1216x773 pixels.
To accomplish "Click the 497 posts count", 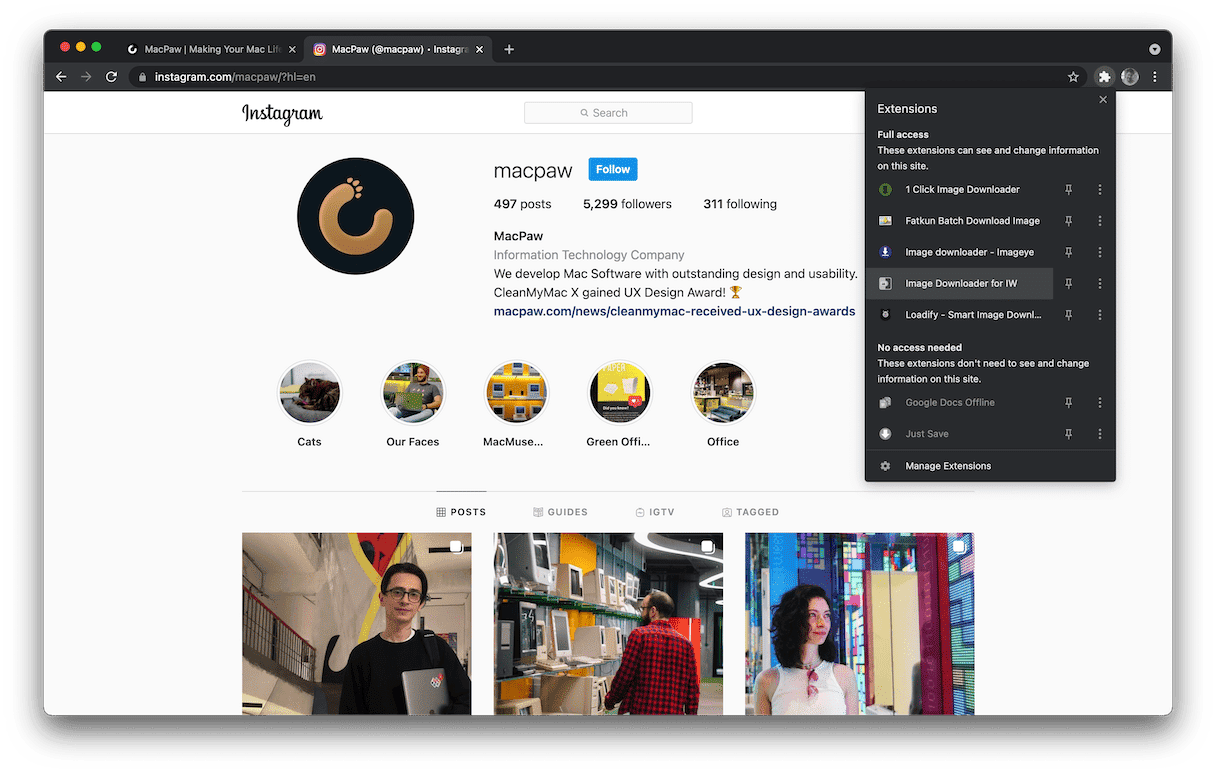I will pos(522,204).
